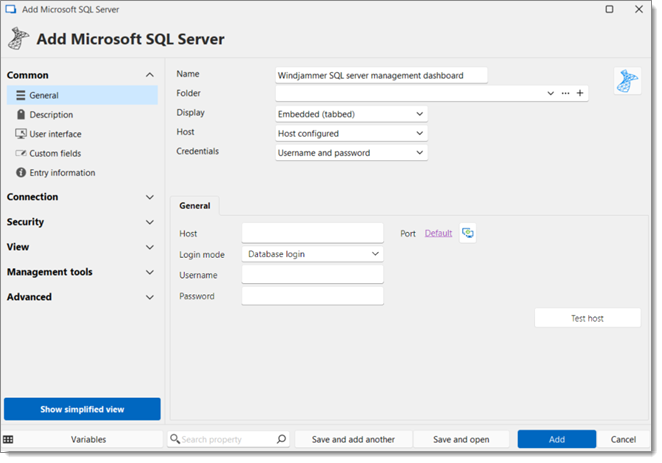The image size is (662, 463).
Task: Click the Description clipboard icon in sidebar
Action: [21, 114]
